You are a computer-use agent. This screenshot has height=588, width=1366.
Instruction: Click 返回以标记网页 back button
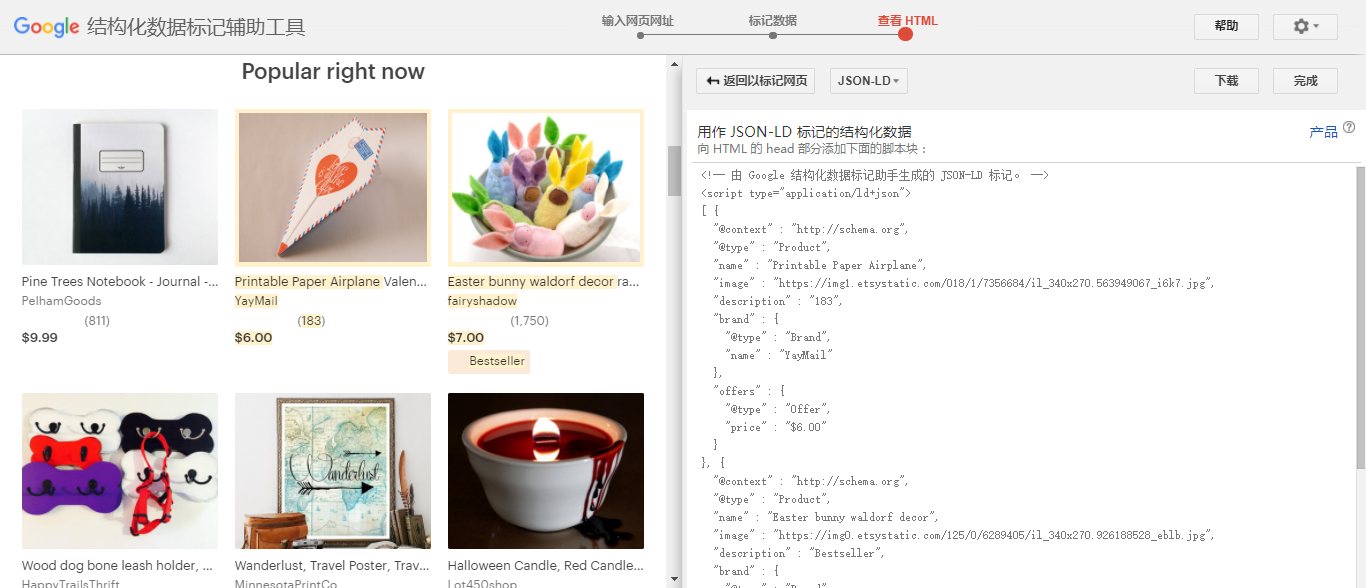point(755,81)
